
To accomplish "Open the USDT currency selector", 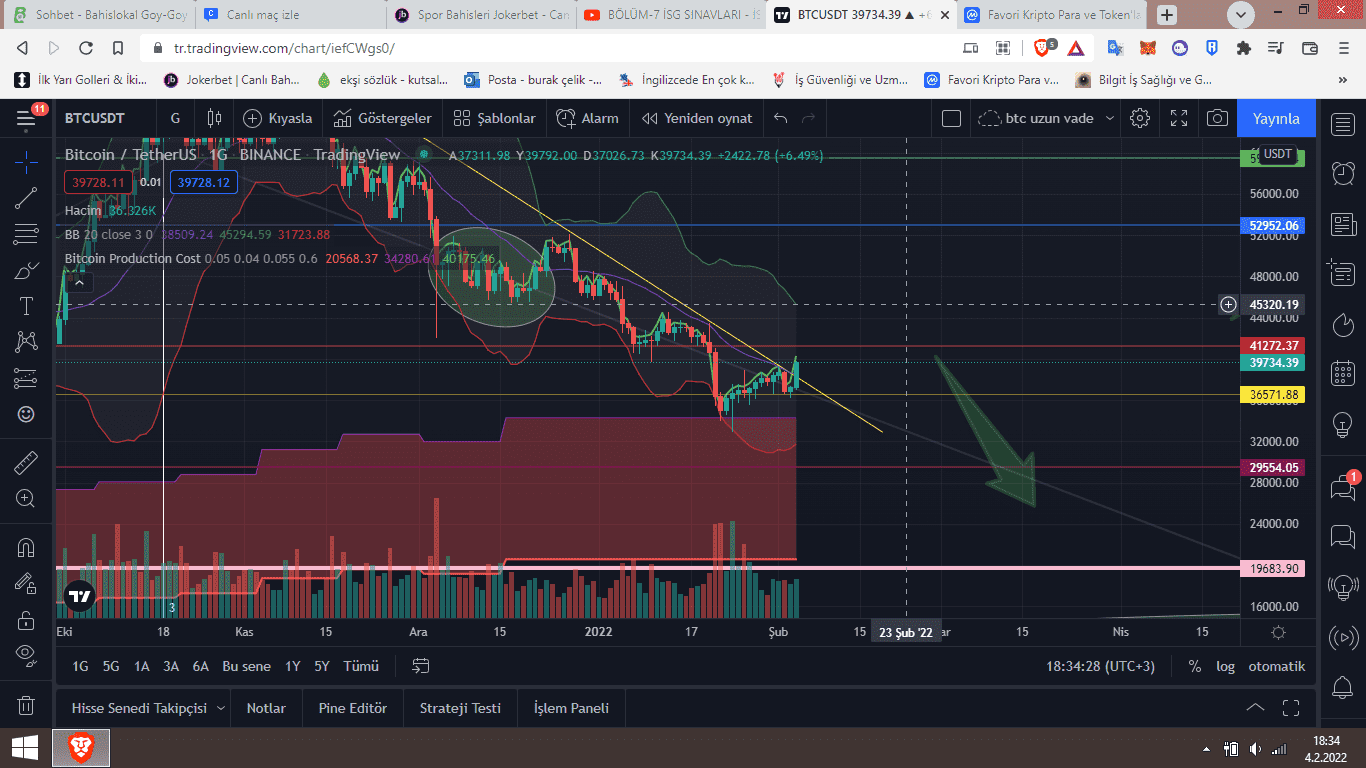I will (1277, 154).
